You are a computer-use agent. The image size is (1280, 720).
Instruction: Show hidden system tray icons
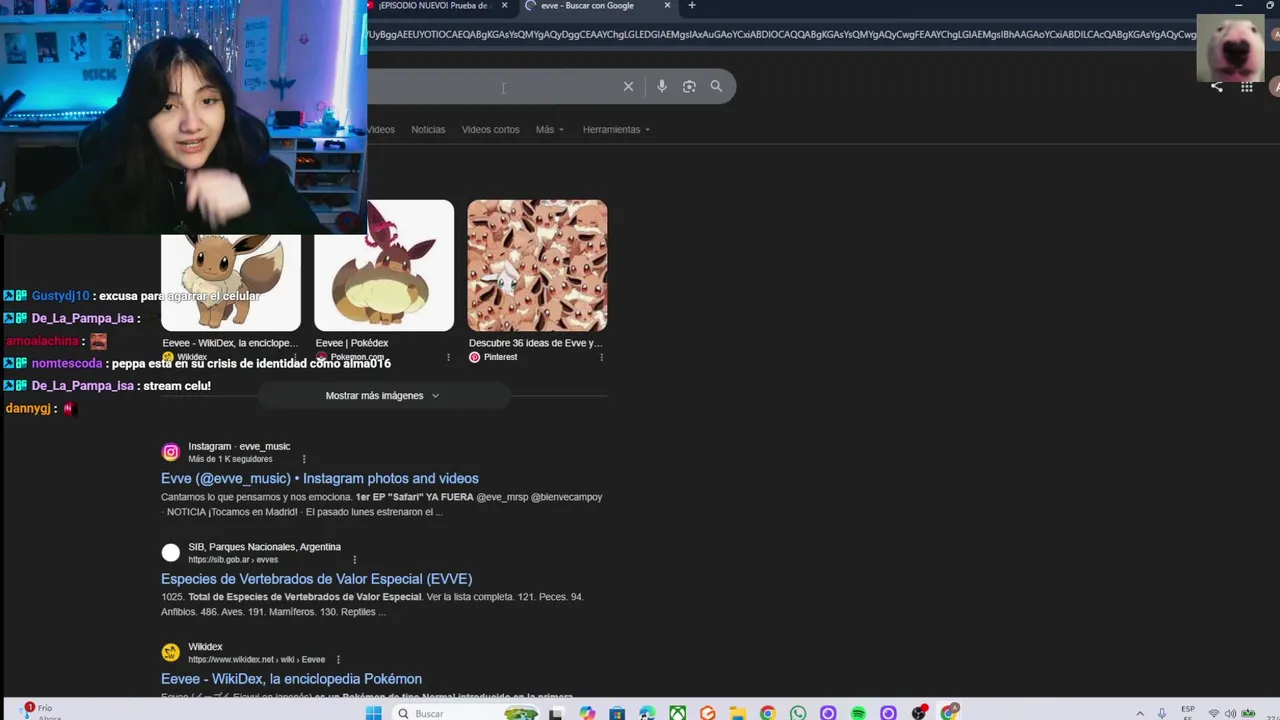1139,713
